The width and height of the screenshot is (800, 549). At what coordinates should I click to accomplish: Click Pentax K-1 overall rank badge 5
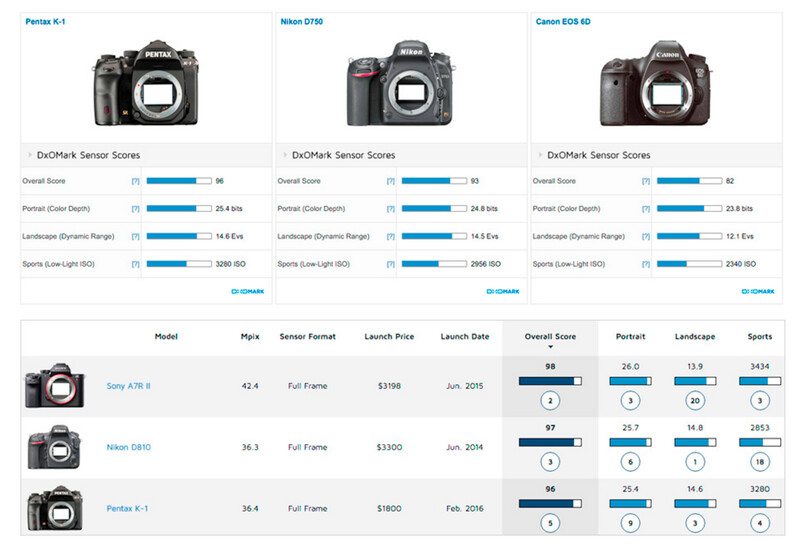coord(550,523)
